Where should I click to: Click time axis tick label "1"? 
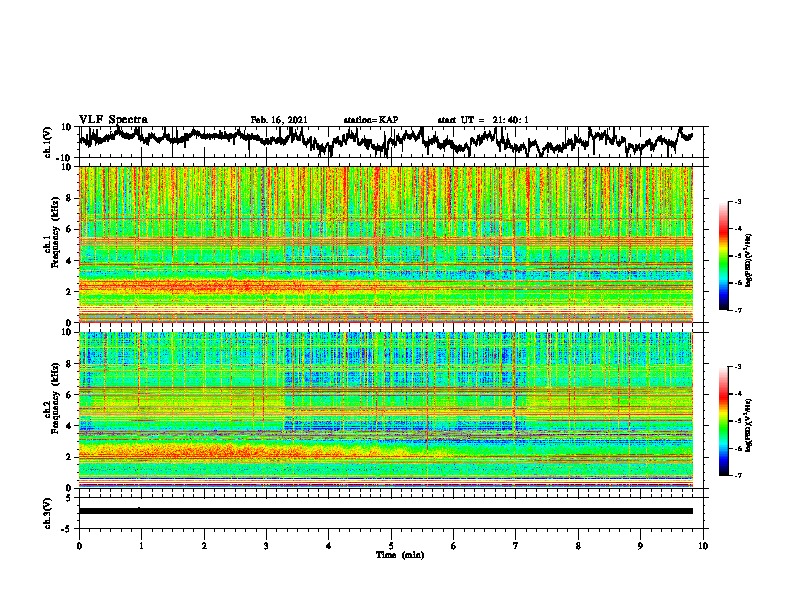coord(141,546)
